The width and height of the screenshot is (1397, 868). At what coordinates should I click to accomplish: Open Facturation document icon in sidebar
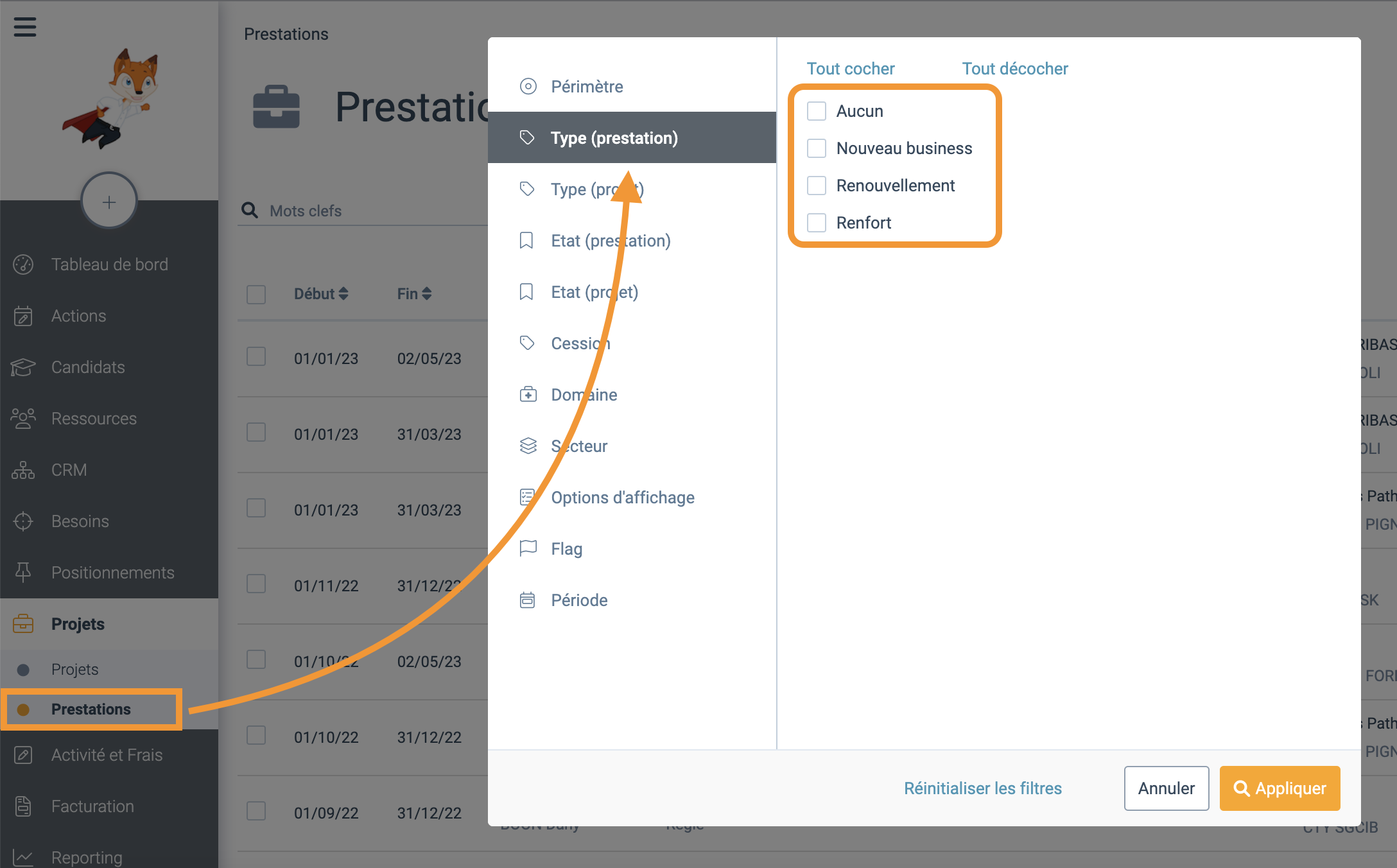pos(23,806)
